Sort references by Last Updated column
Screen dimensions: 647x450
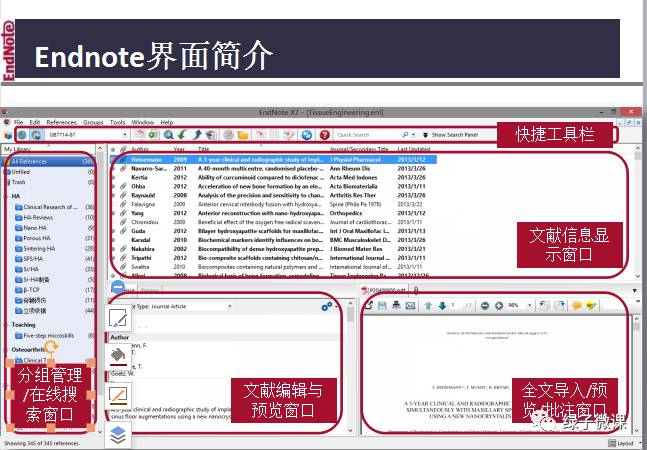414,149
